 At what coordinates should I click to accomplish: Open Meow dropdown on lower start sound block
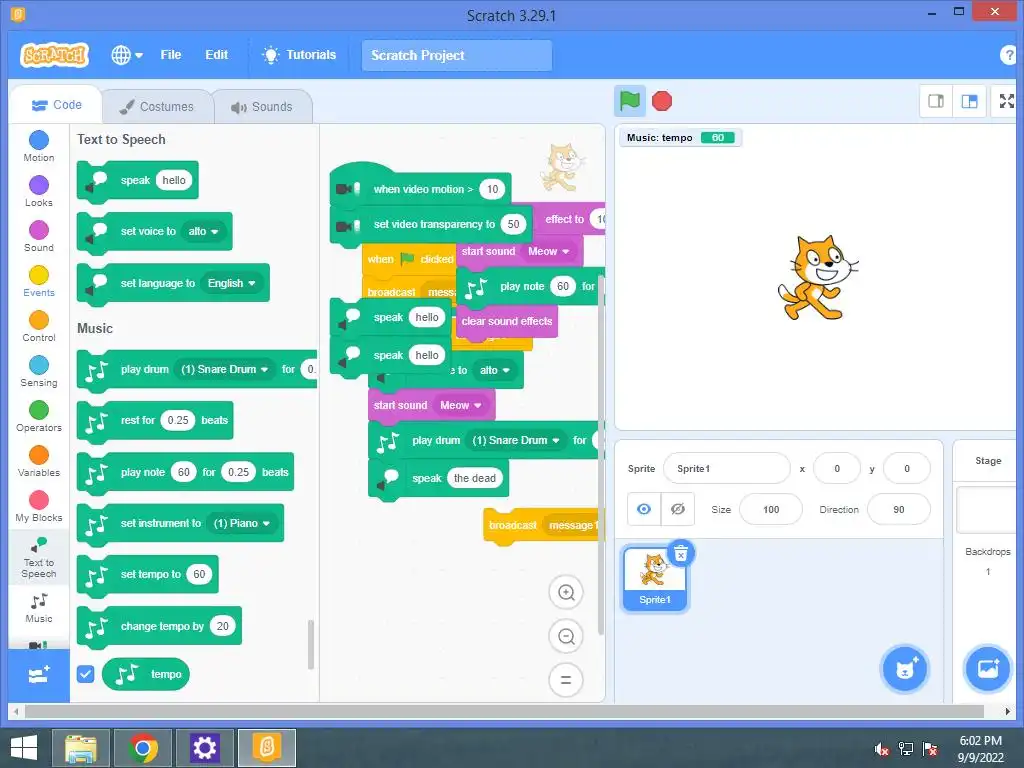tap(460, 405)
